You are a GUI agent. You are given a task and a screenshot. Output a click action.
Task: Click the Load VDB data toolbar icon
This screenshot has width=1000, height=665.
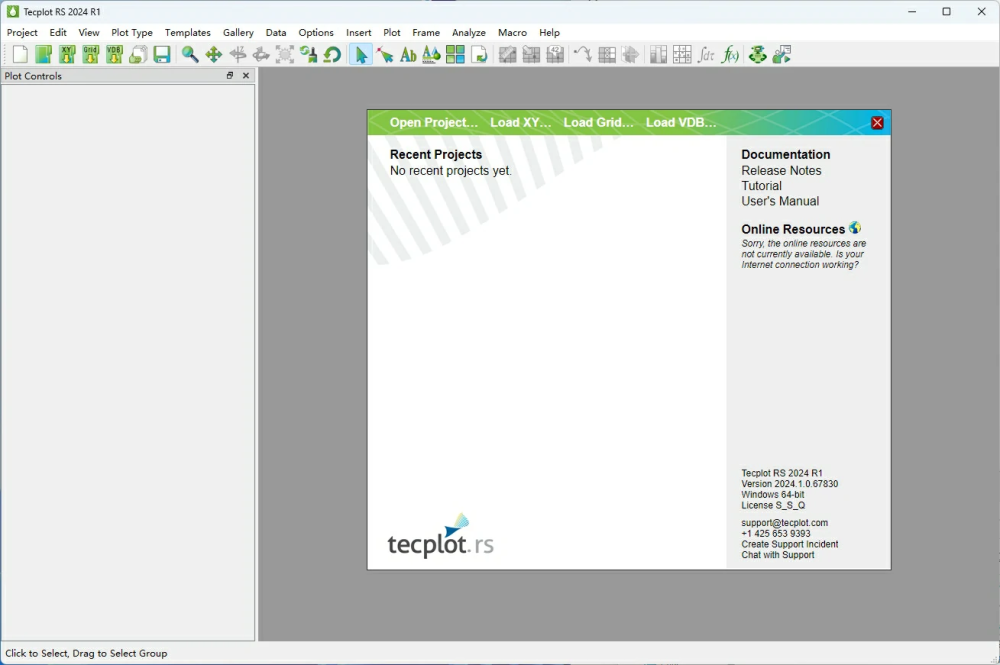coord(114,55)
